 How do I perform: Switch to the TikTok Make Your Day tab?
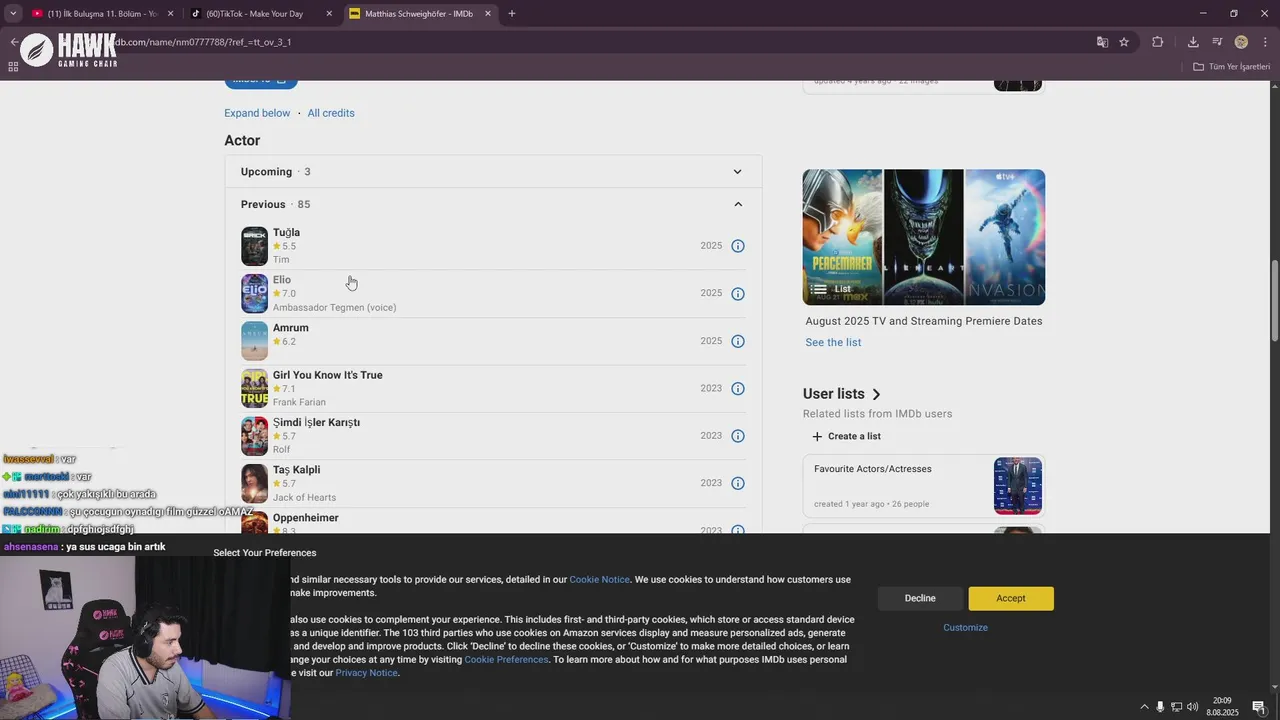click(262, 14)
